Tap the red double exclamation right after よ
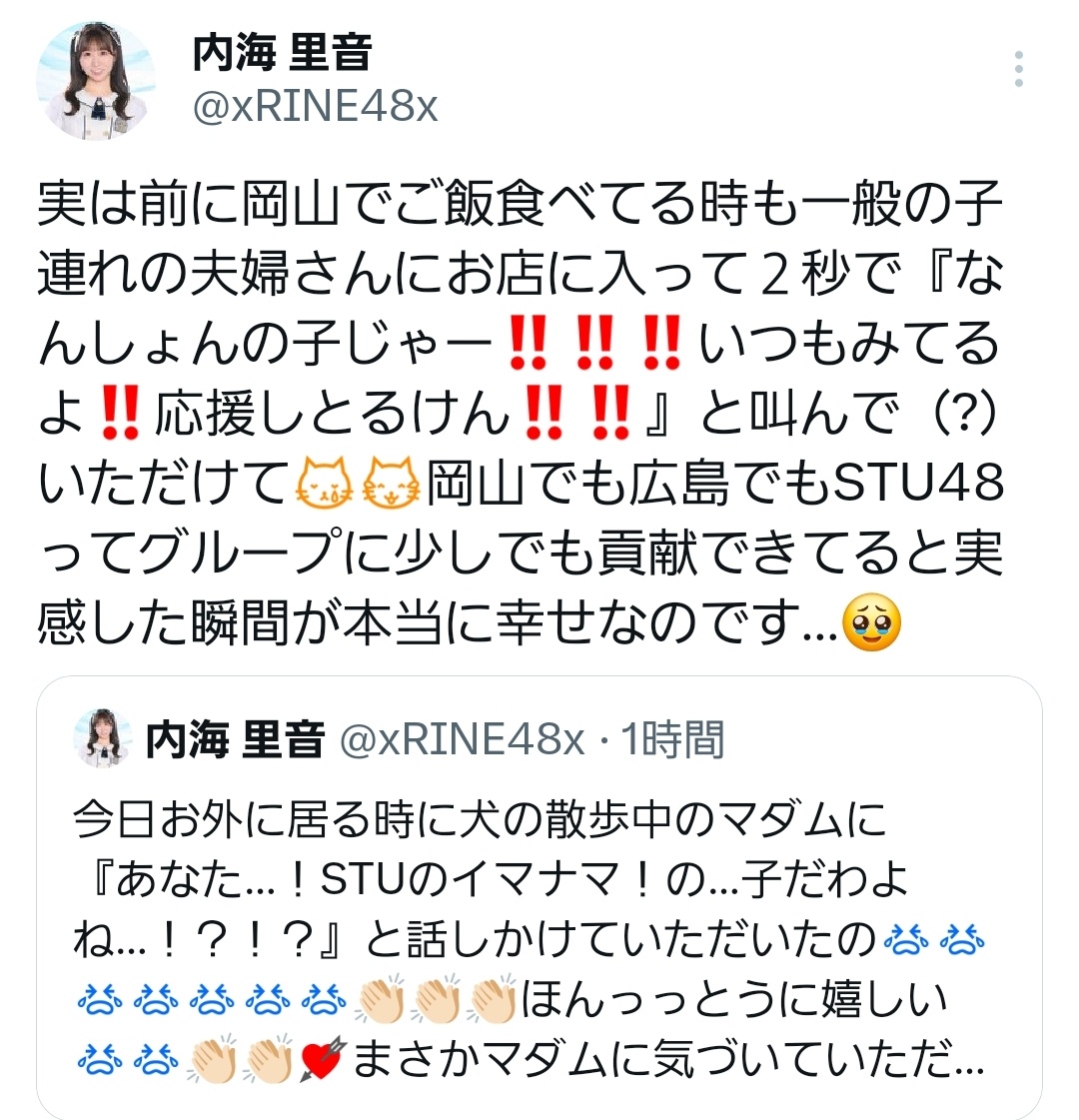Image resolution: width=1079 pixels, height=1120 pixels. (x=120, y=413)
